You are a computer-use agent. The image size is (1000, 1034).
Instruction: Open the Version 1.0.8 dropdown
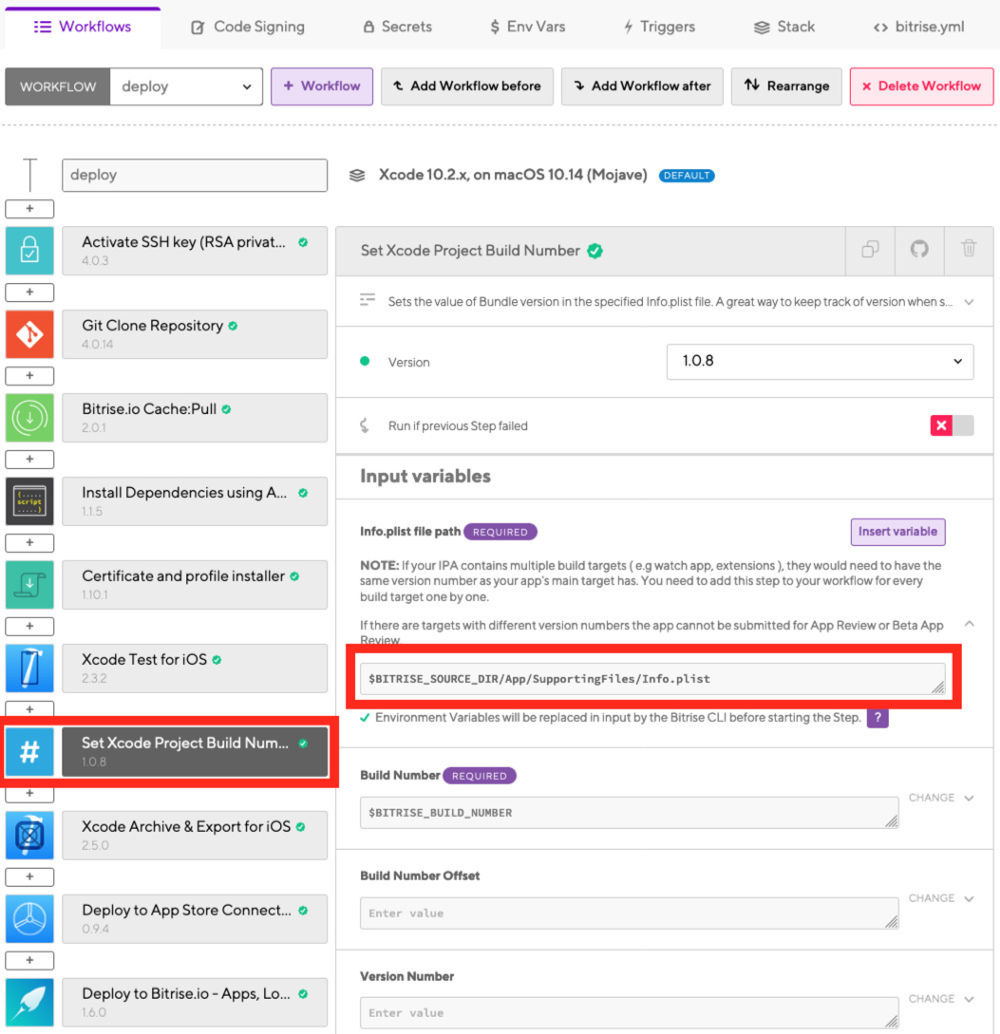tap(820, 361)
